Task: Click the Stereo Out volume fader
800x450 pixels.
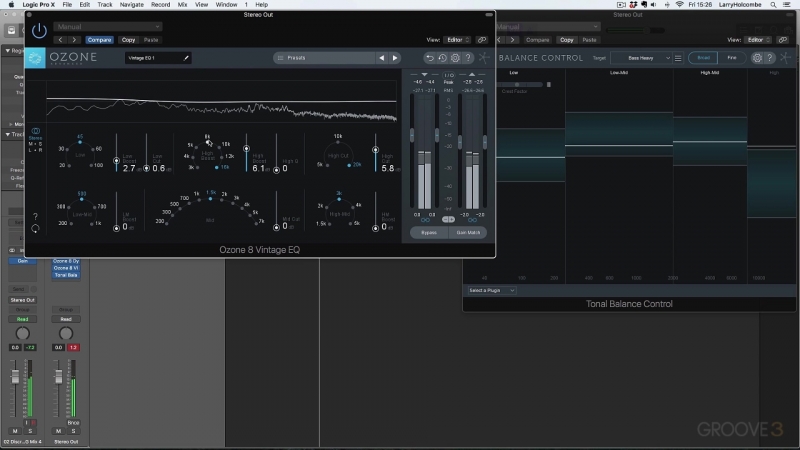Action: (59, 377)
